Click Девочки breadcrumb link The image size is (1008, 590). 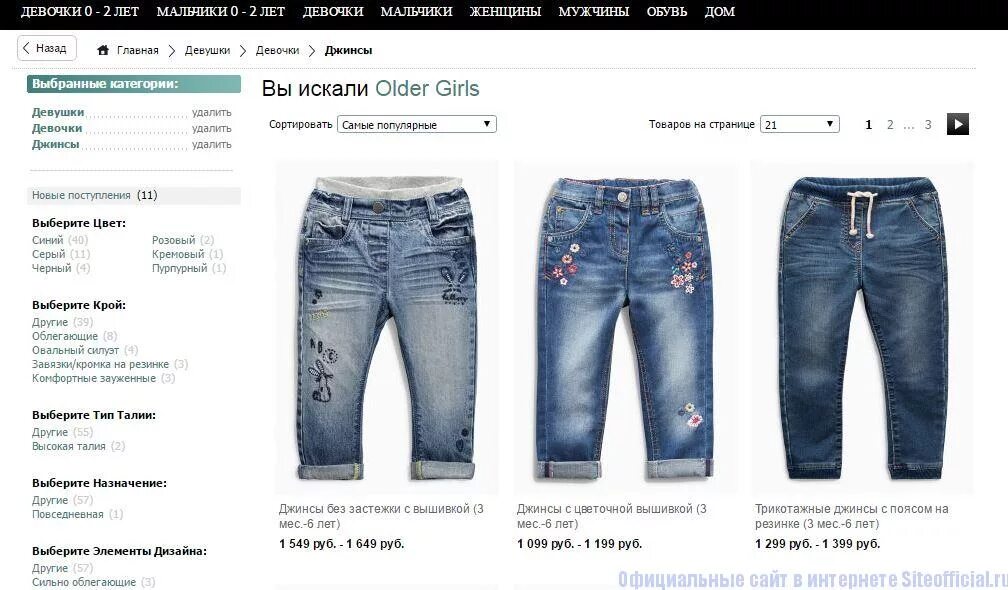coord(277,50)
